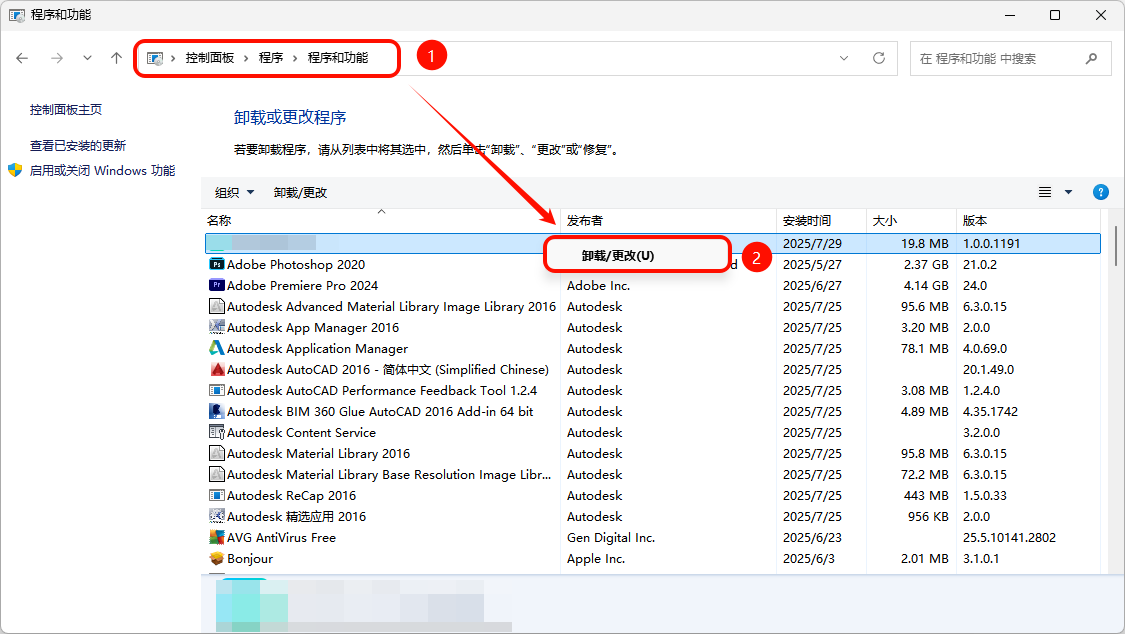The height and width of the screenshot is (634, 1125).
Task: Open the 组织 dropdown menu
Action: (x=235, y=192)
